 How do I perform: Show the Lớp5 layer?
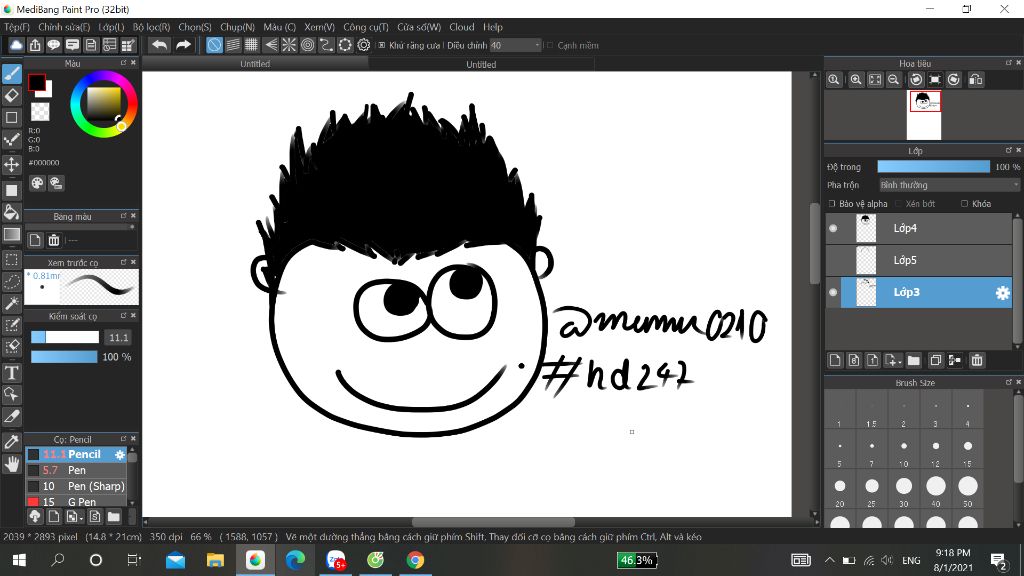point(833,260)
